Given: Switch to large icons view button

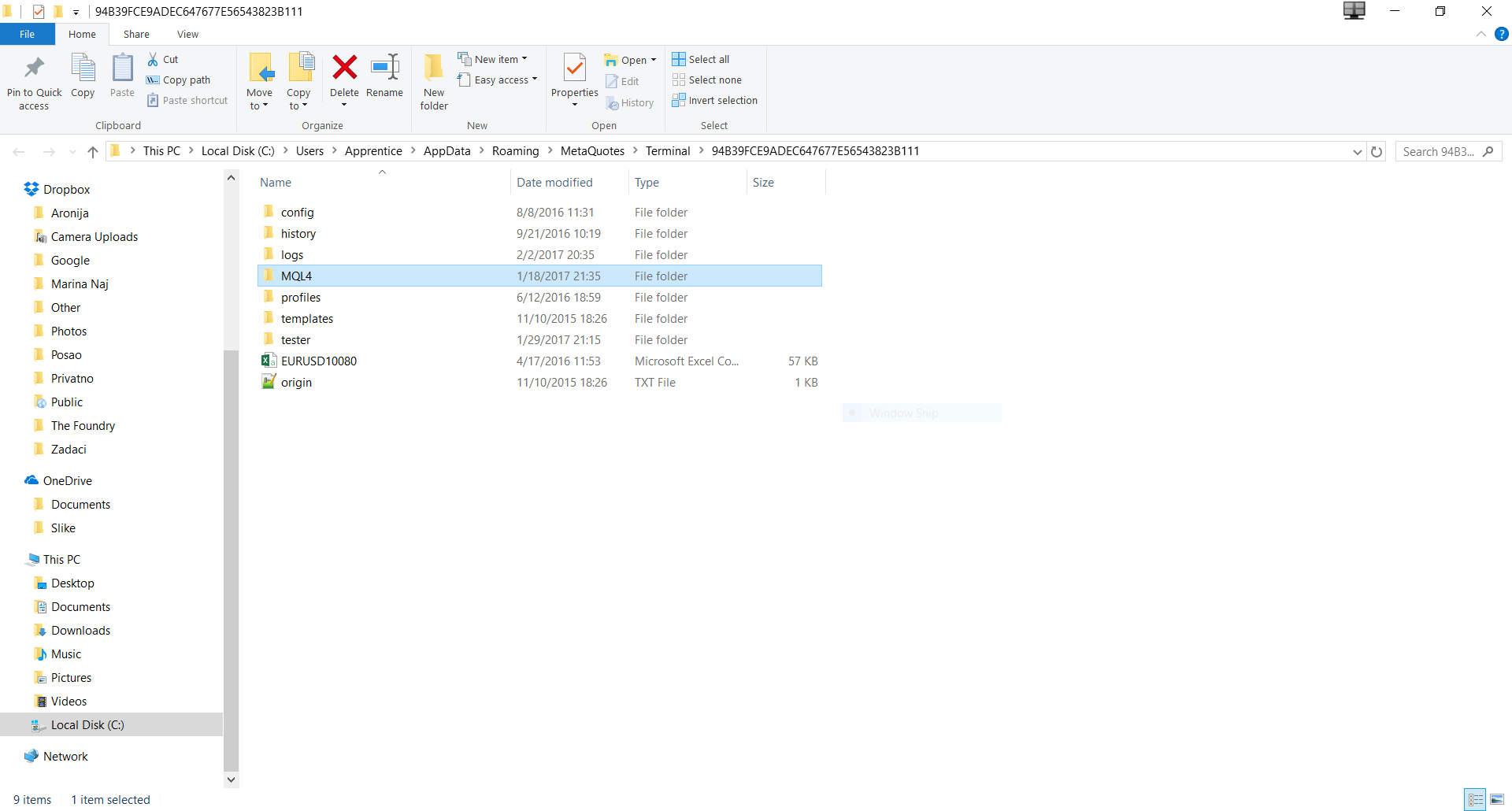Looking at the screenshot, I should (1497, 799).
